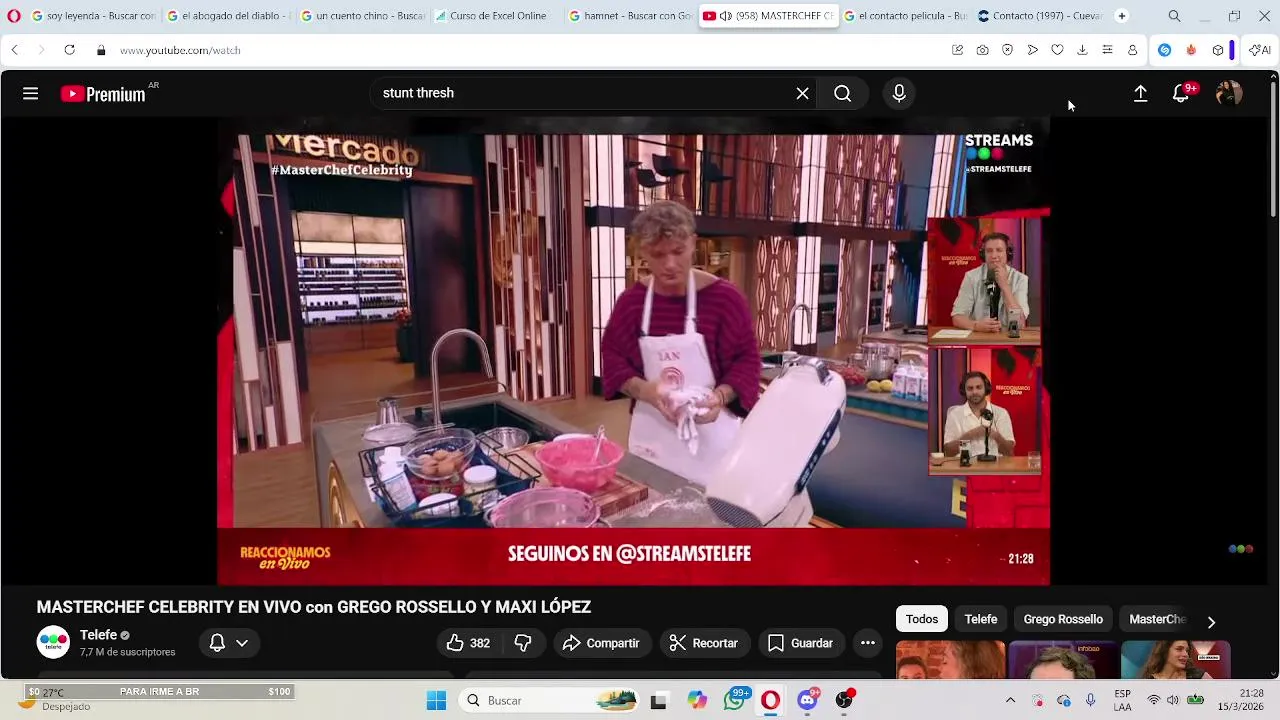This screenshot has height=720, width=1280.
Task: Select the Grego Rossello filter chip
Action: 1063,619
